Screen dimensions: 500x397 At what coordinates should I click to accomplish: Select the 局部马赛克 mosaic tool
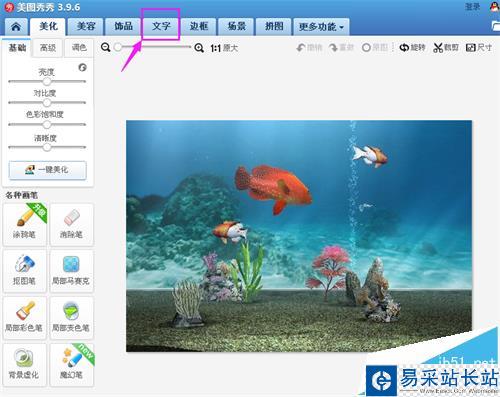pyautogui.click(x=71, y=271)
